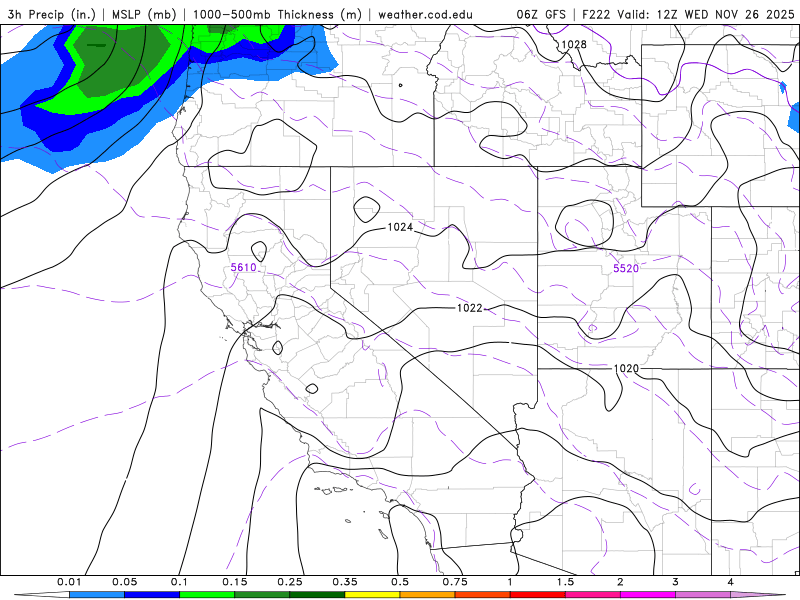Click the 1028 isobar label
This screenshot has height=600, width=800.
coord(574,44)
